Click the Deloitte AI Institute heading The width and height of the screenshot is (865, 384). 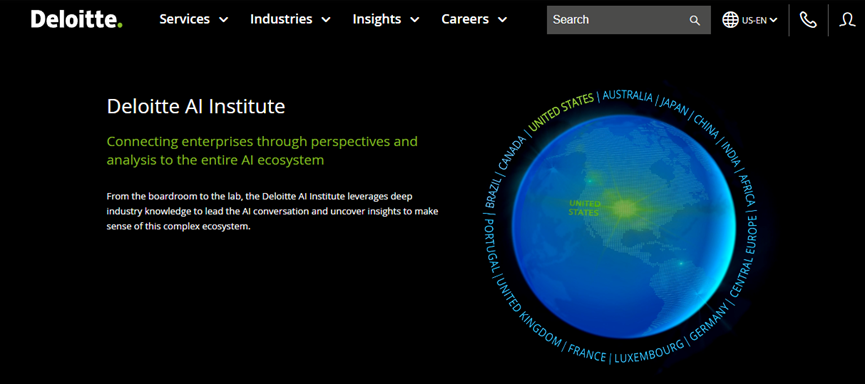tap(196, 106)
